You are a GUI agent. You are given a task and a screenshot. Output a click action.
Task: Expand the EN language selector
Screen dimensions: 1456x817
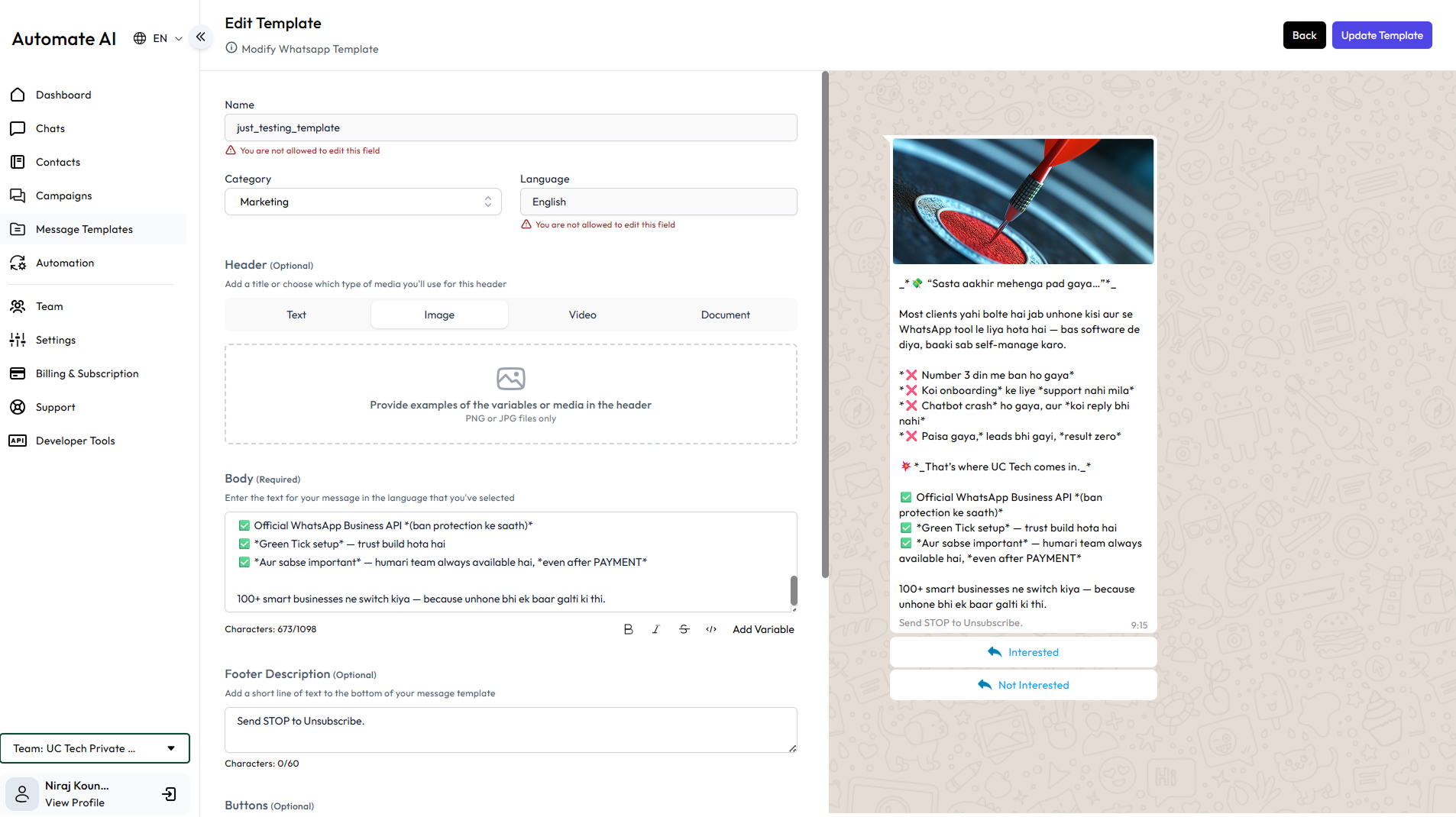pos(158,38)
